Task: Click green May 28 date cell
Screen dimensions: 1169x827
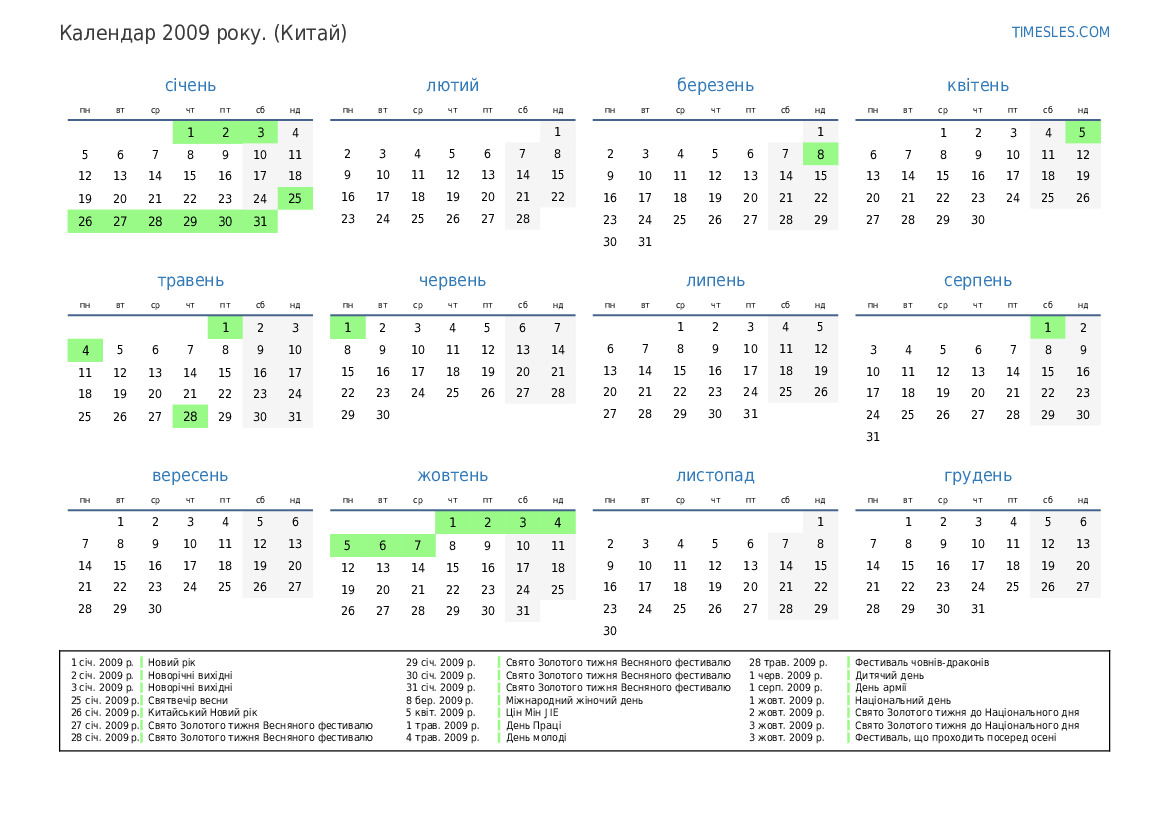Action: [x=190, y=416]
